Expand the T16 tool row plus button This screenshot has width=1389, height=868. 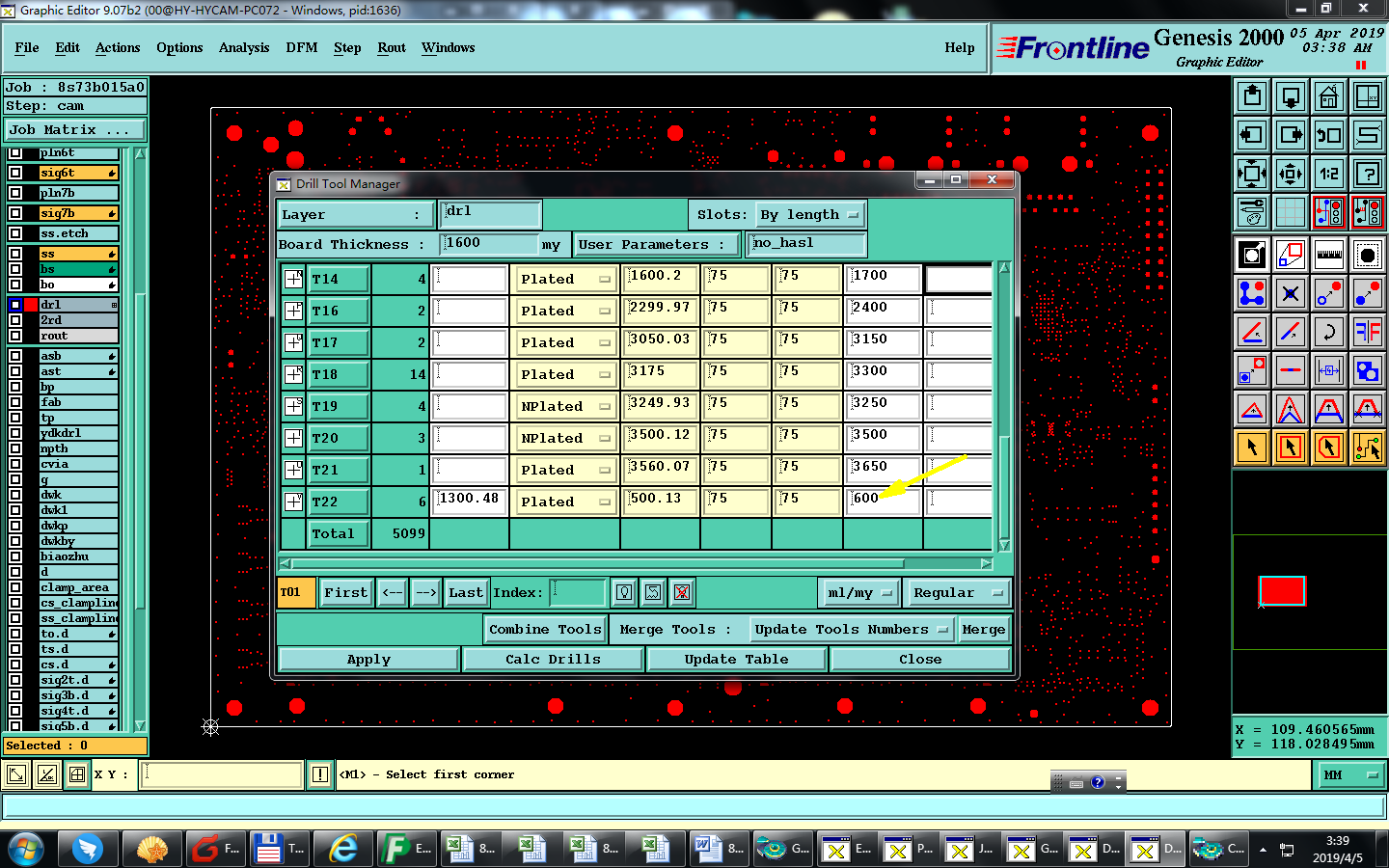[293, 311]
